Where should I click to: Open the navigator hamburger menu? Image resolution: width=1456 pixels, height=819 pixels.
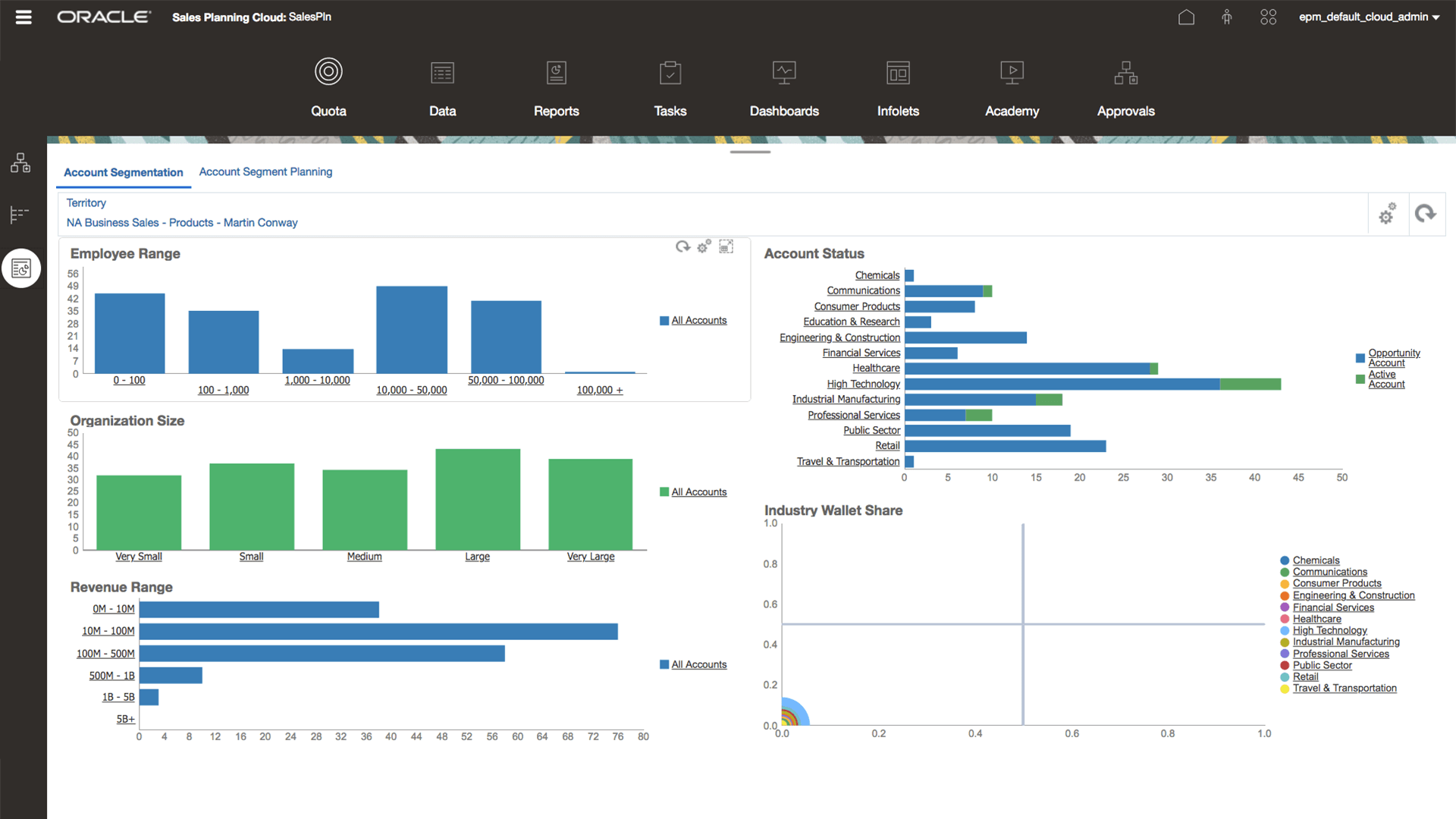click(x=24, y=17)
